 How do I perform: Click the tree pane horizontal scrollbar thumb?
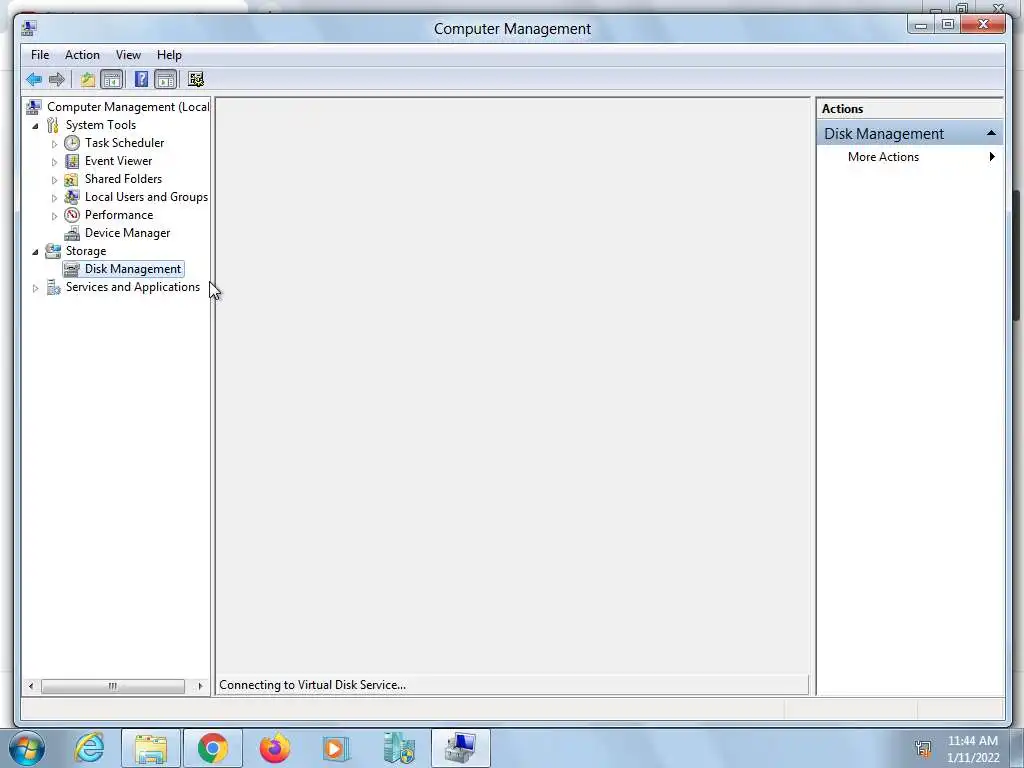113,686
